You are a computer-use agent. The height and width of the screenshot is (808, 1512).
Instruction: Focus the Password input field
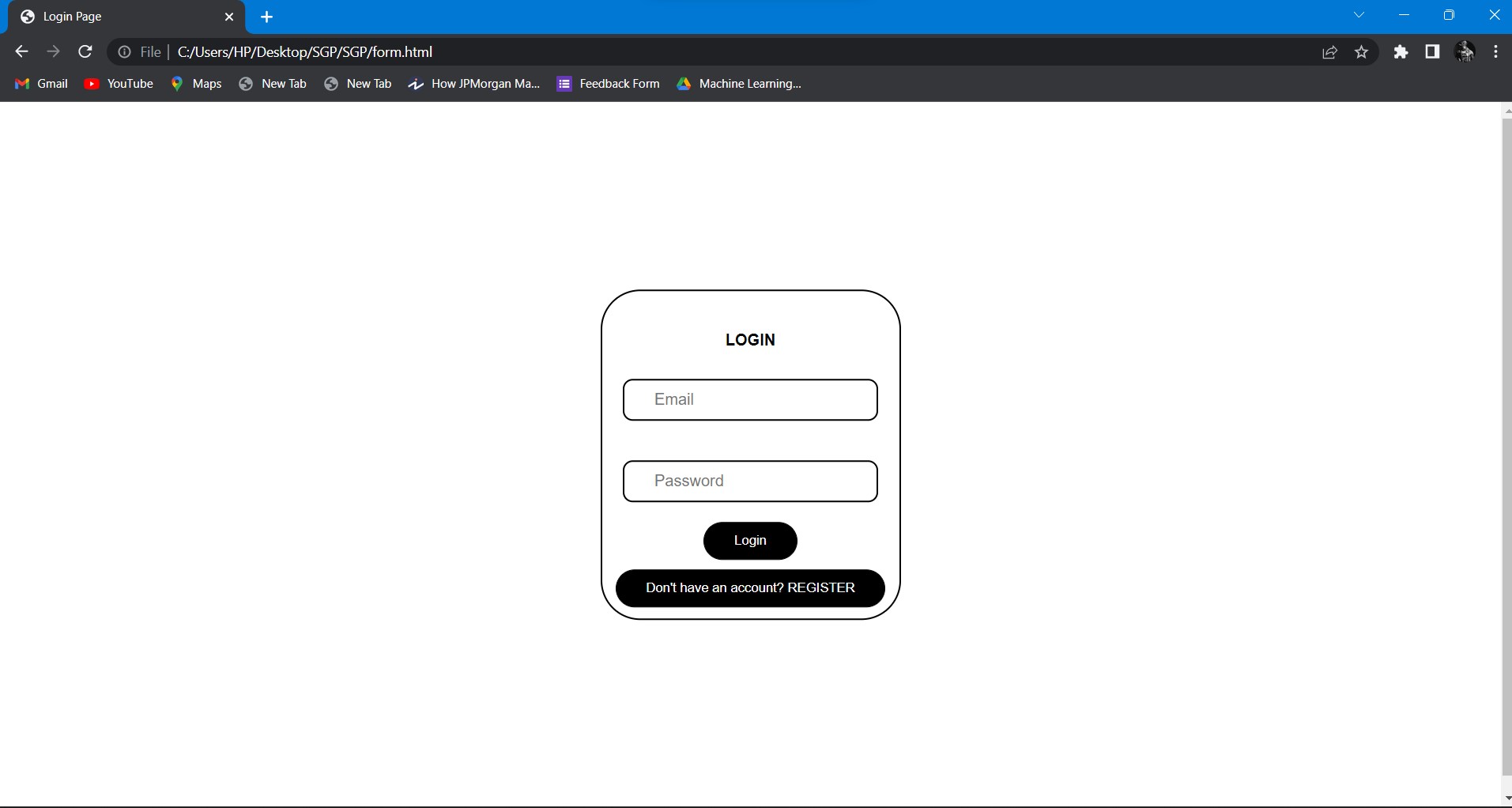[750, 481]
